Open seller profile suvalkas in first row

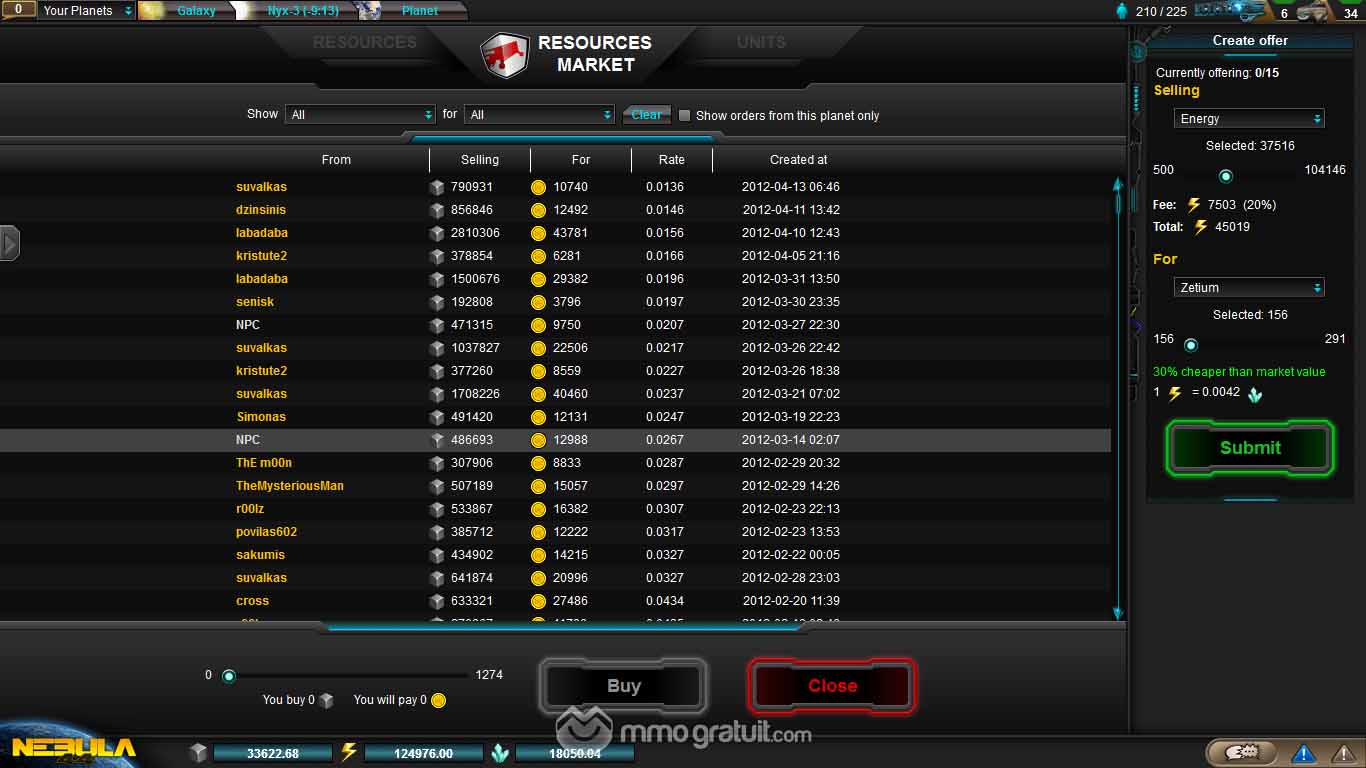261,187
